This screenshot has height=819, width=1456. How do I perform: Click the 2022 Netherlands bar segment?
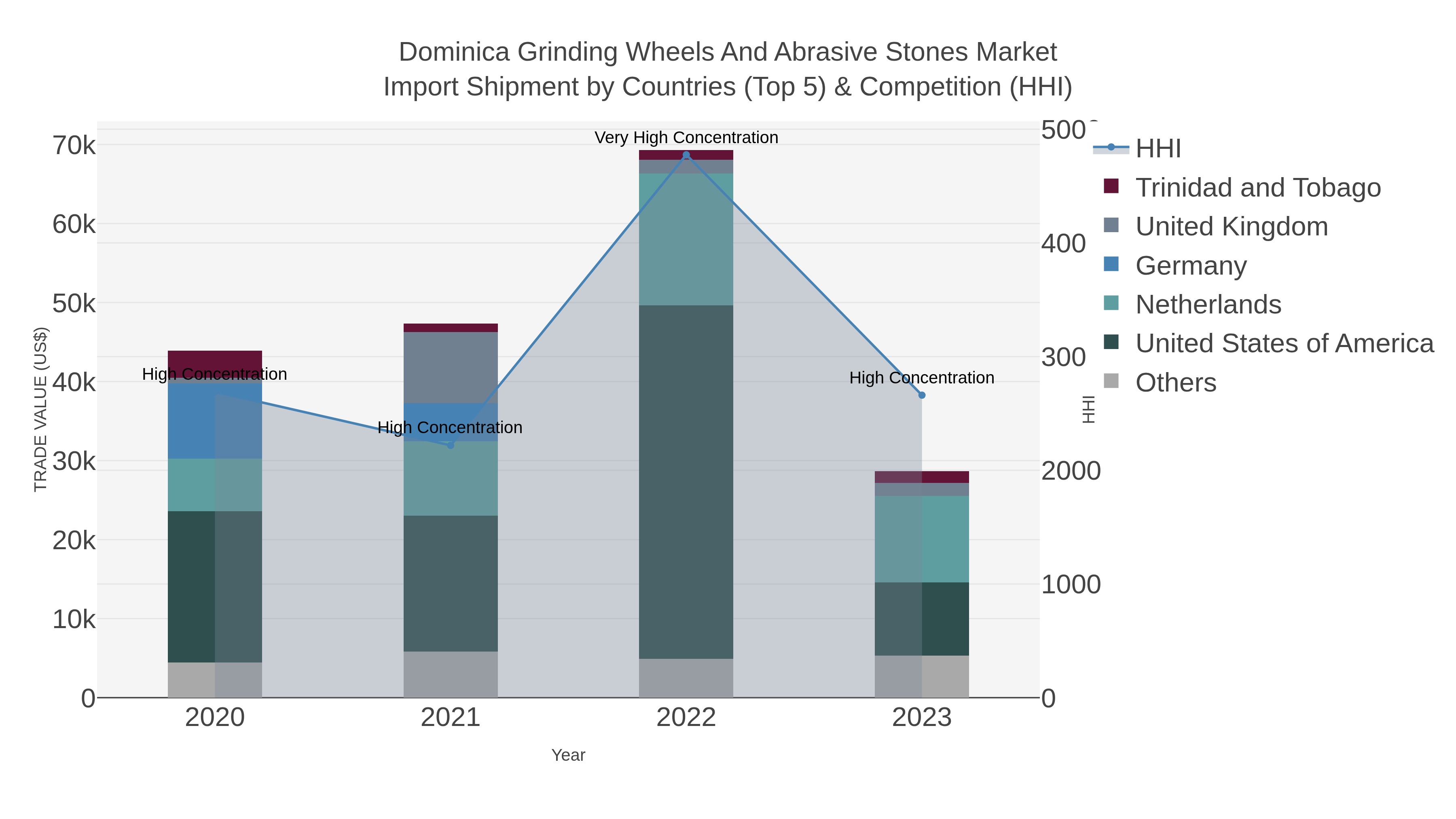[686, 240]
